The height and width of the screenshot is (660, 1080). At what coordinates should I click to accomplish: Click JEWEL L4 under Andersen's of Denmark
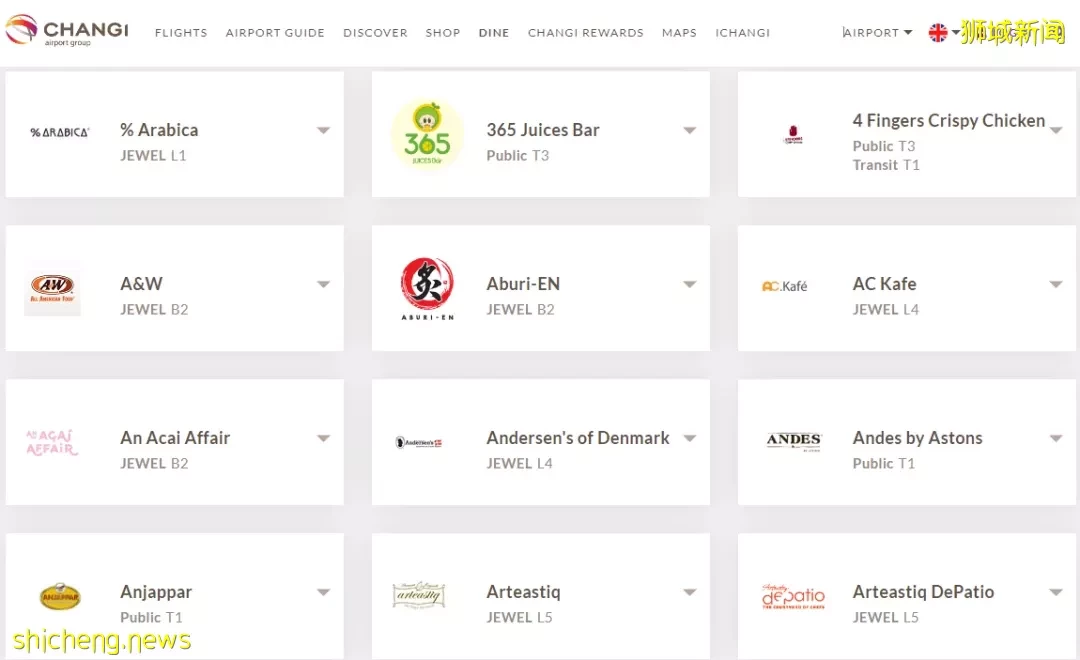tap(519, 464)
